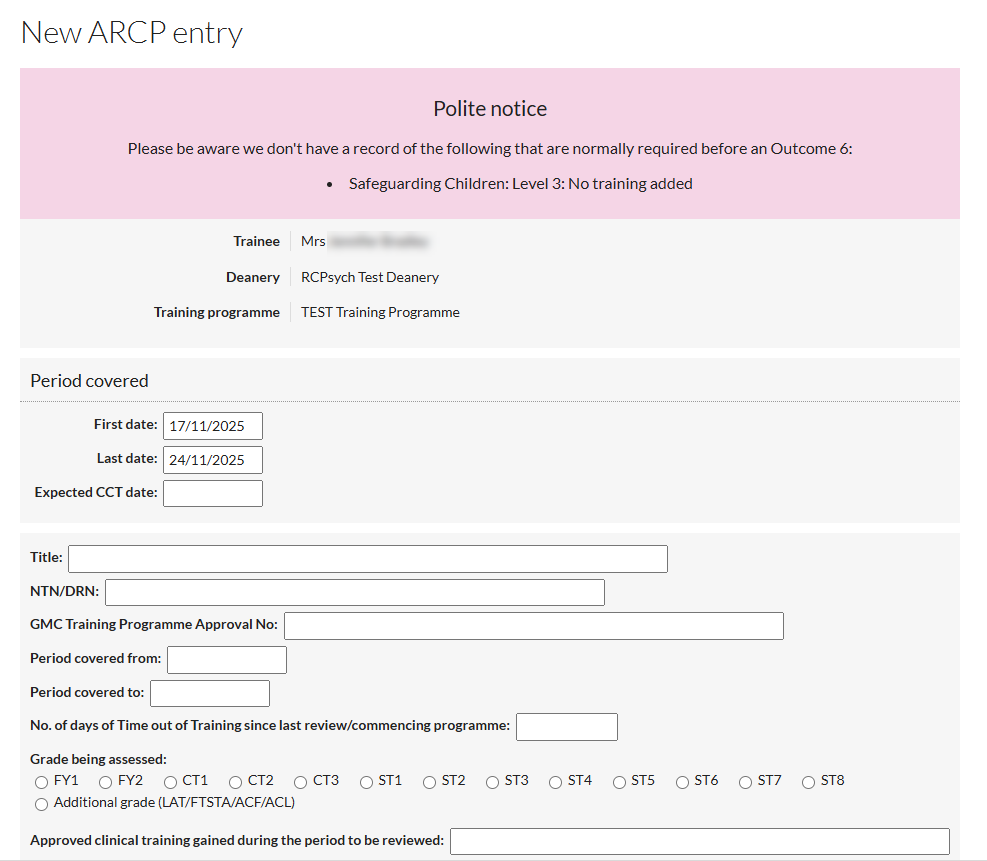The image size is (987, 861).
Task: Focus the NTN/DRN input field
Action: [355, 592]
